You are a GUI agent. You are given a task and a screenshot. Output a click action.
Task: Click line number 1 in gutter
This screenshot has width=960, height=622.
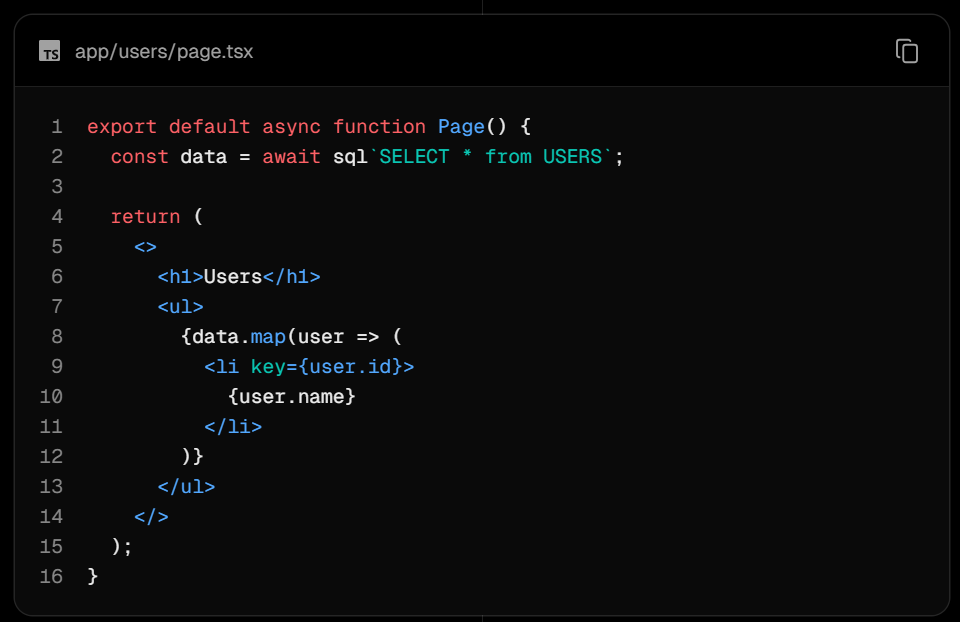[56, 127]
